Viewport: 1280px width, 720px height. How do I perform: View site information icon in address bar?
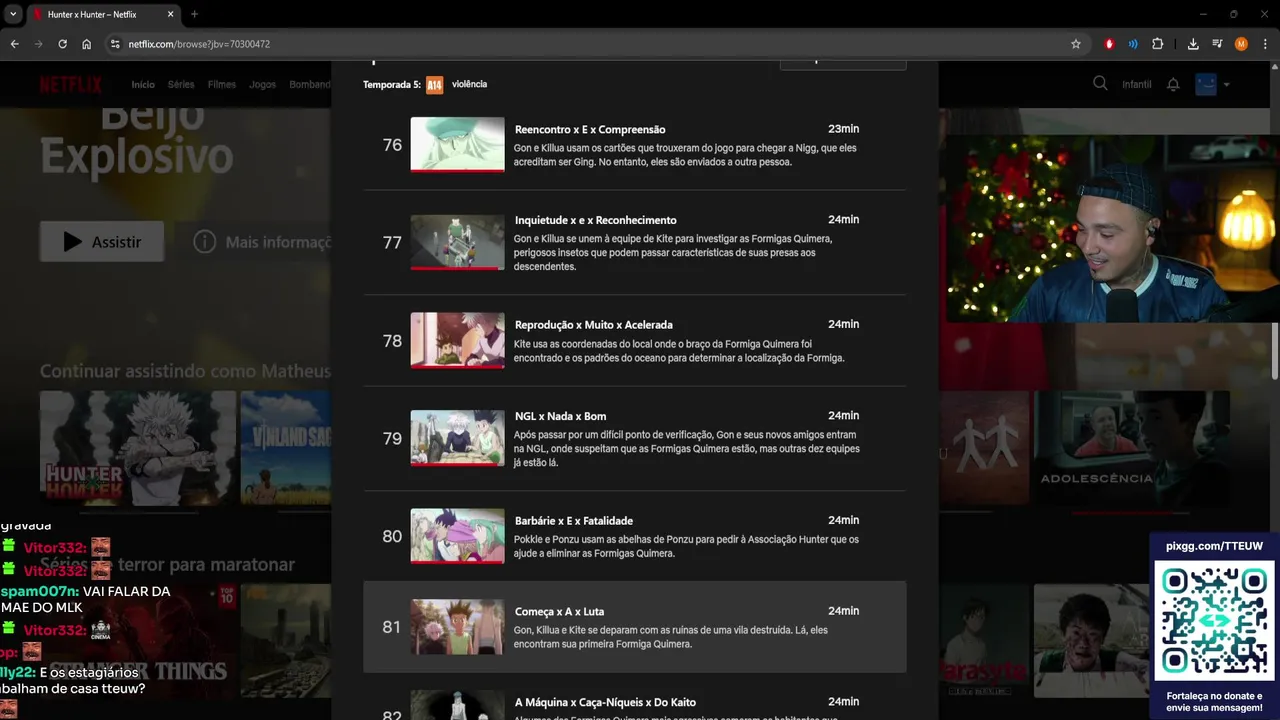115,44
